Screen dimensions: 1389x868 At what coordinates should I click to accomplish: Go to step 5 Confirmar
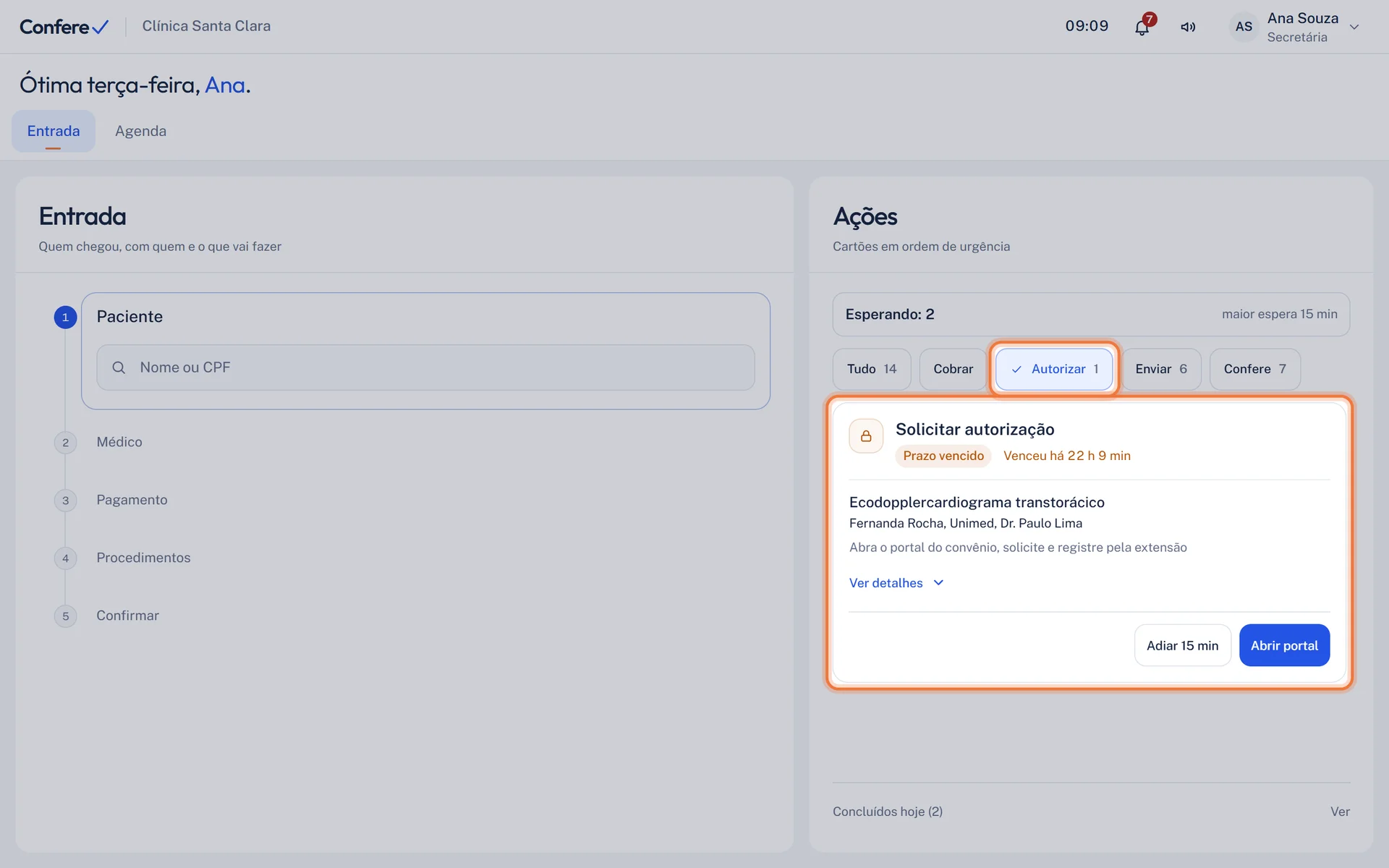[x=127, y=616]
